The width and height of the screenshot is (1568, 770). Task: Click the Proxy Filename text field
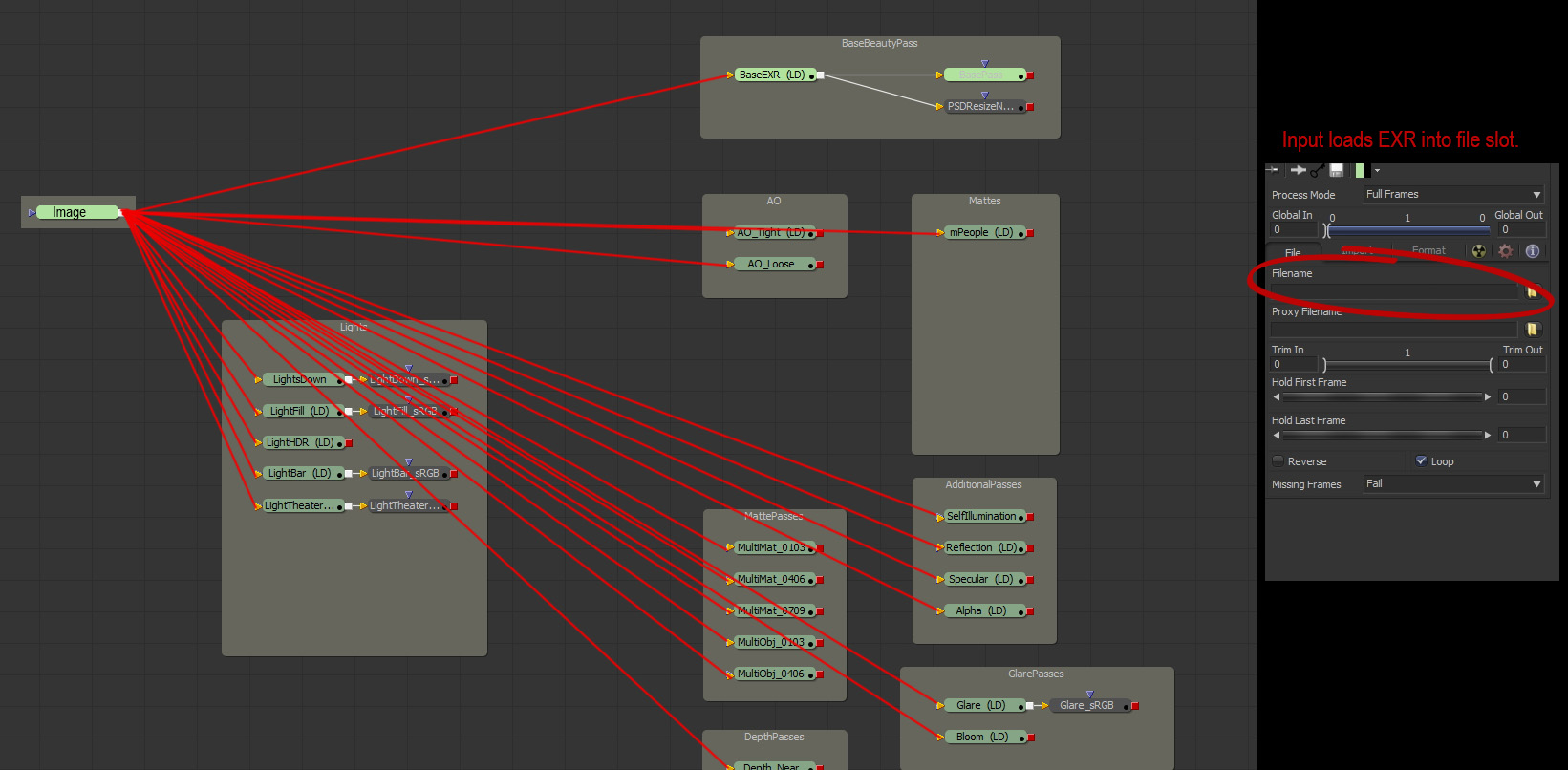(x=1394, y=329)
